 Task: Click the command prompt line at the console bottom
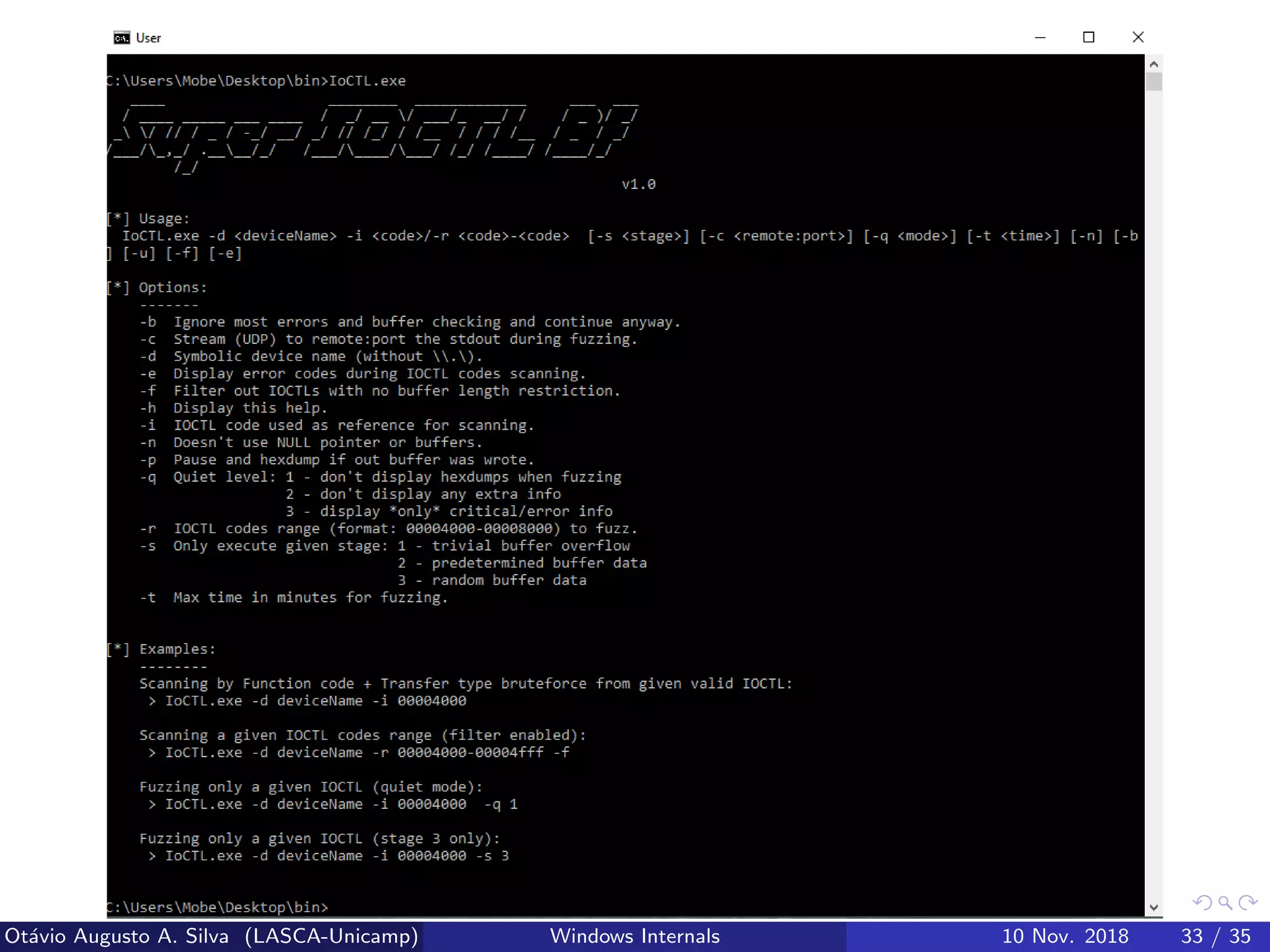217,907
